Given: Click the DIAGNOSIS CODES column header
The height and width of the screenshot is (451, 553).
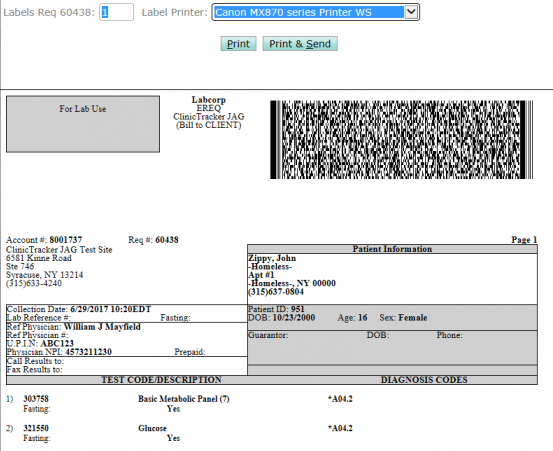Looking at the screenshot, I should [424, 380].
